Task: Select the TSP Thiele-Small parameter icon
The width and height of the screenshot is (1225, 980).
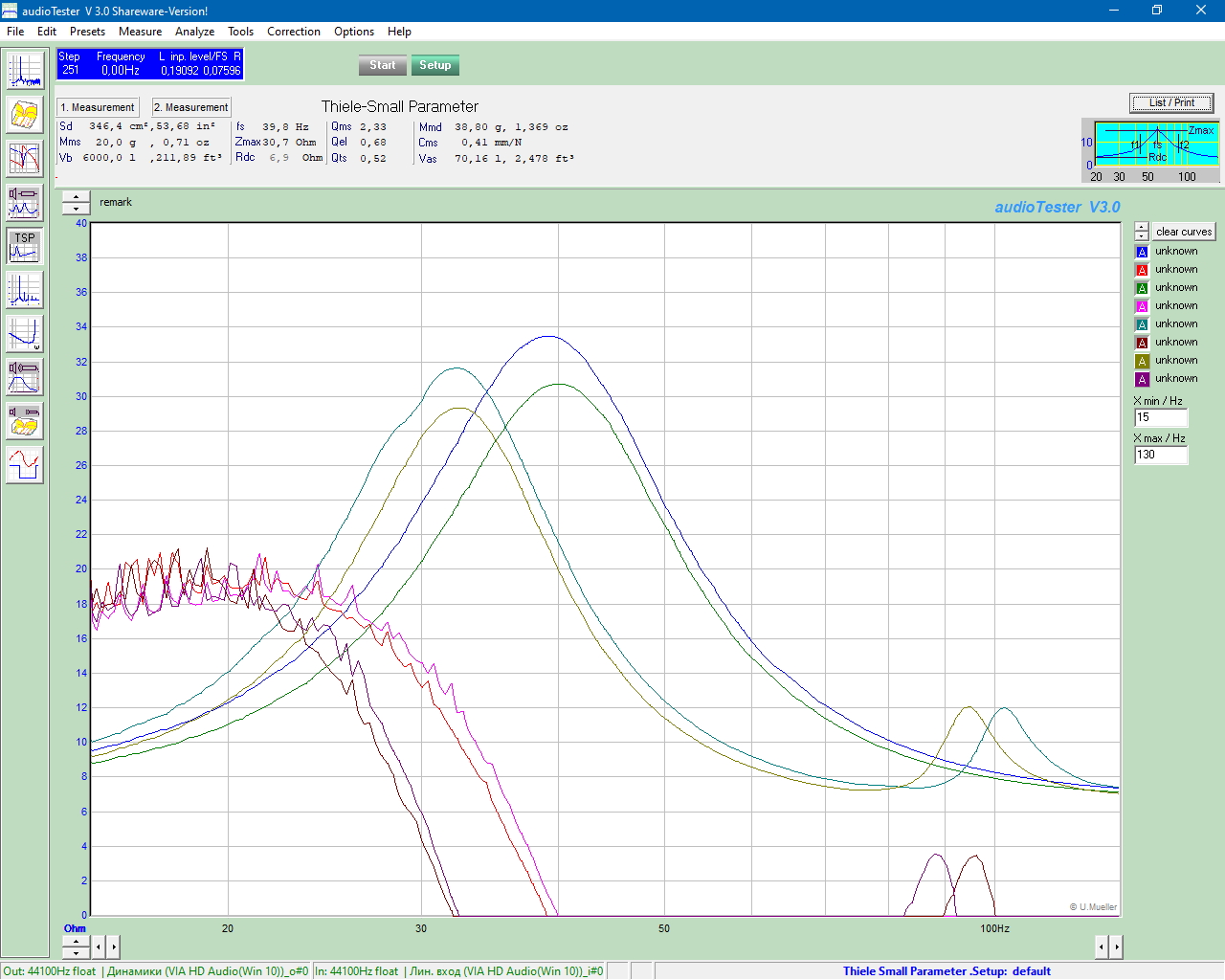Action: click(25, 246)
